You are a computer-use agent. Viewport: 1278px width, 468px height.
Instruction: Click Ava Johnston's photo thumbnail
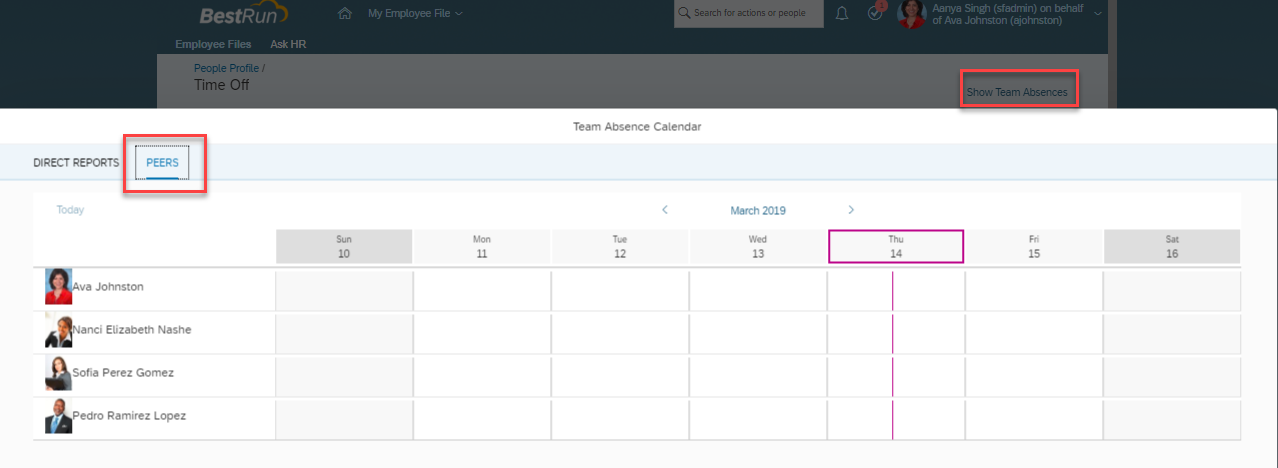tap(59, 287)
